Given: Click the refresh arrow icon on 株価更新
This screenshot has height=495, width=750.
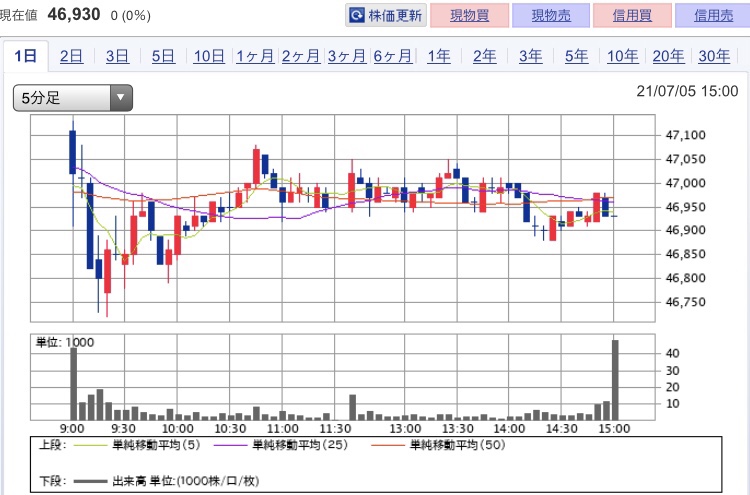Looking at the screenshot, I should [357, 15].
